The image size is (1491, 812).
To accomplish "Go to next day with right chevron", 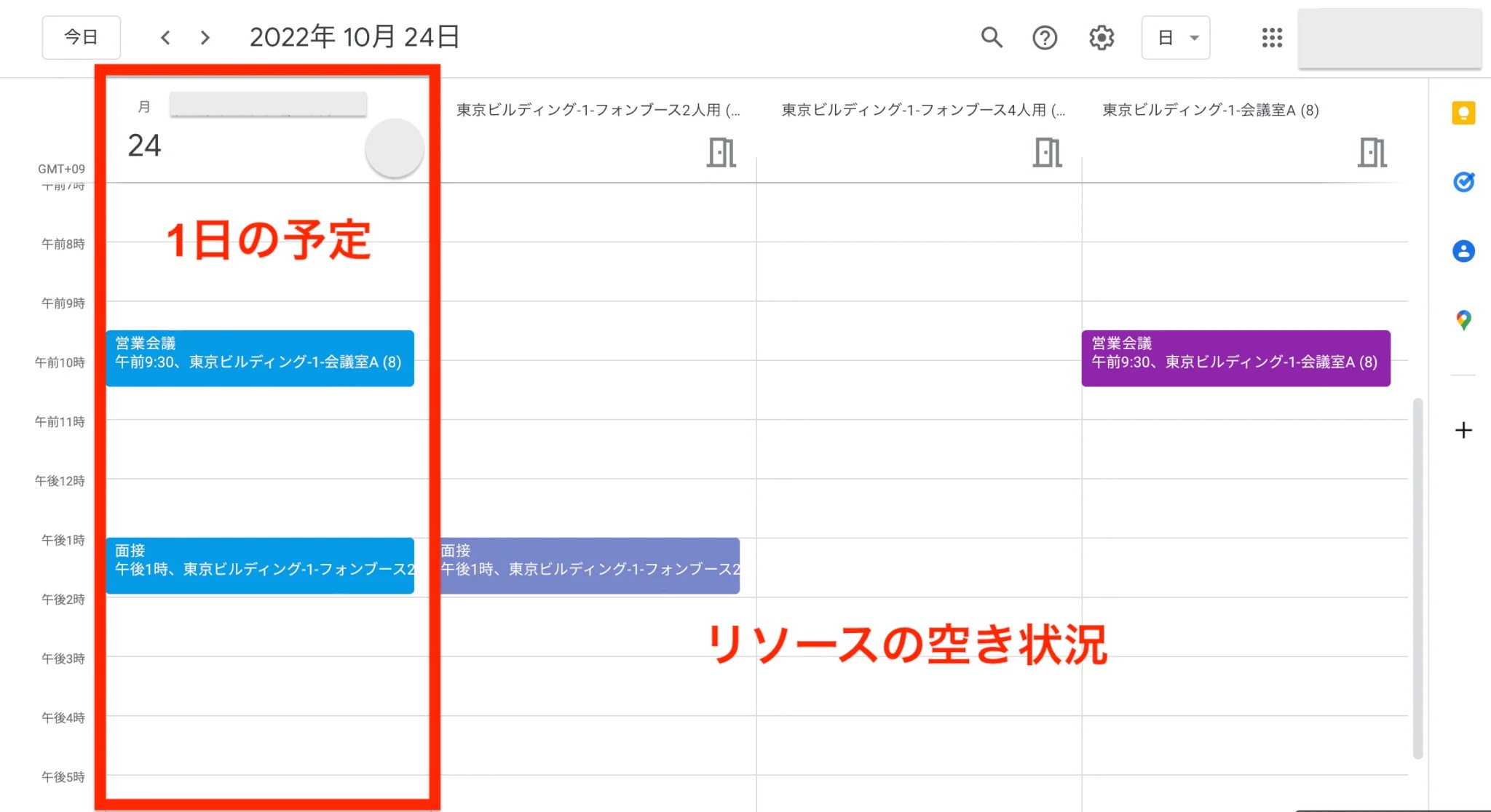I will pyautogui.click(x=206, y=37).
